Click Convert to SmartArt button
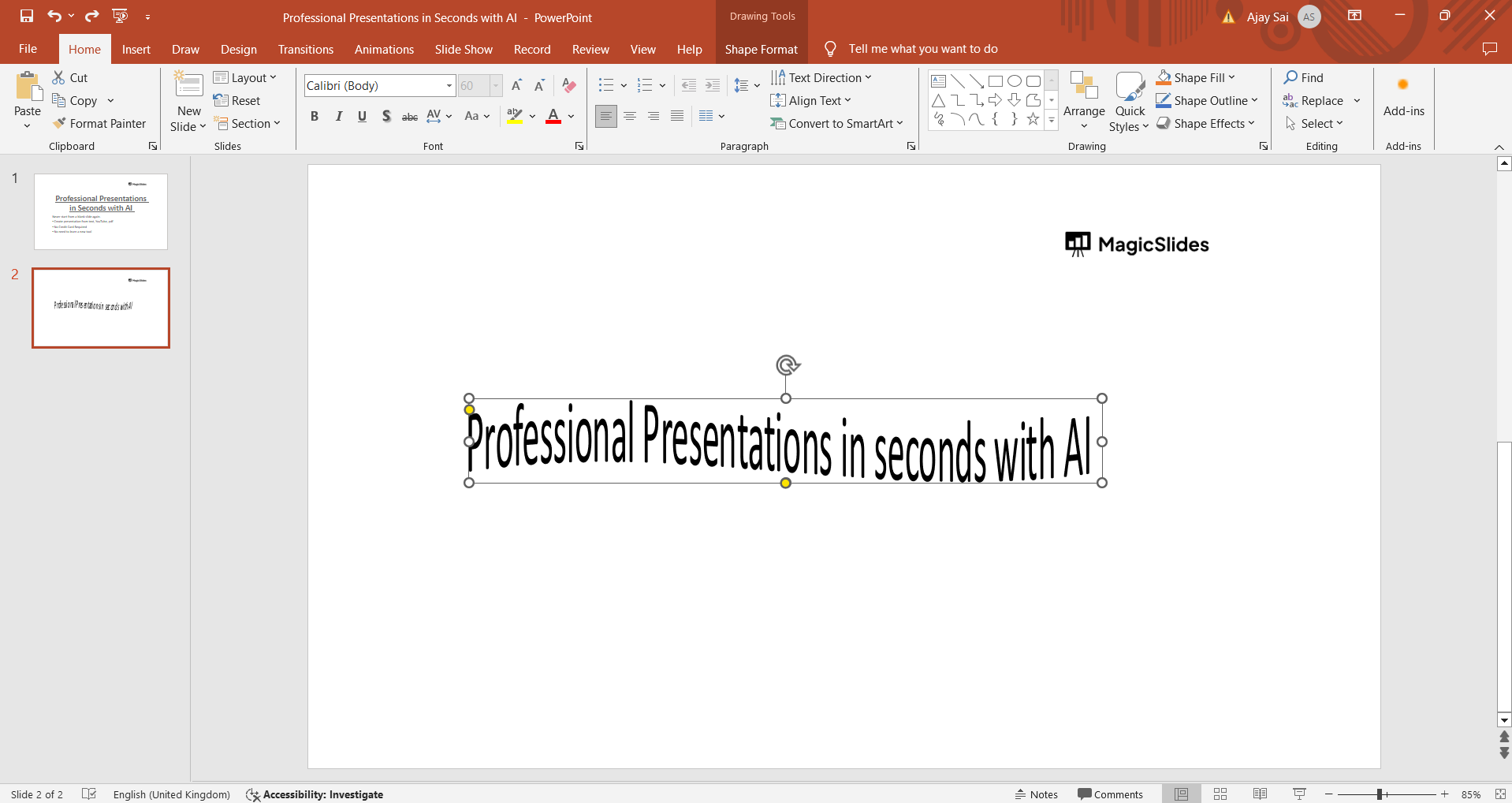The image size is (1512, 803). 836,123
